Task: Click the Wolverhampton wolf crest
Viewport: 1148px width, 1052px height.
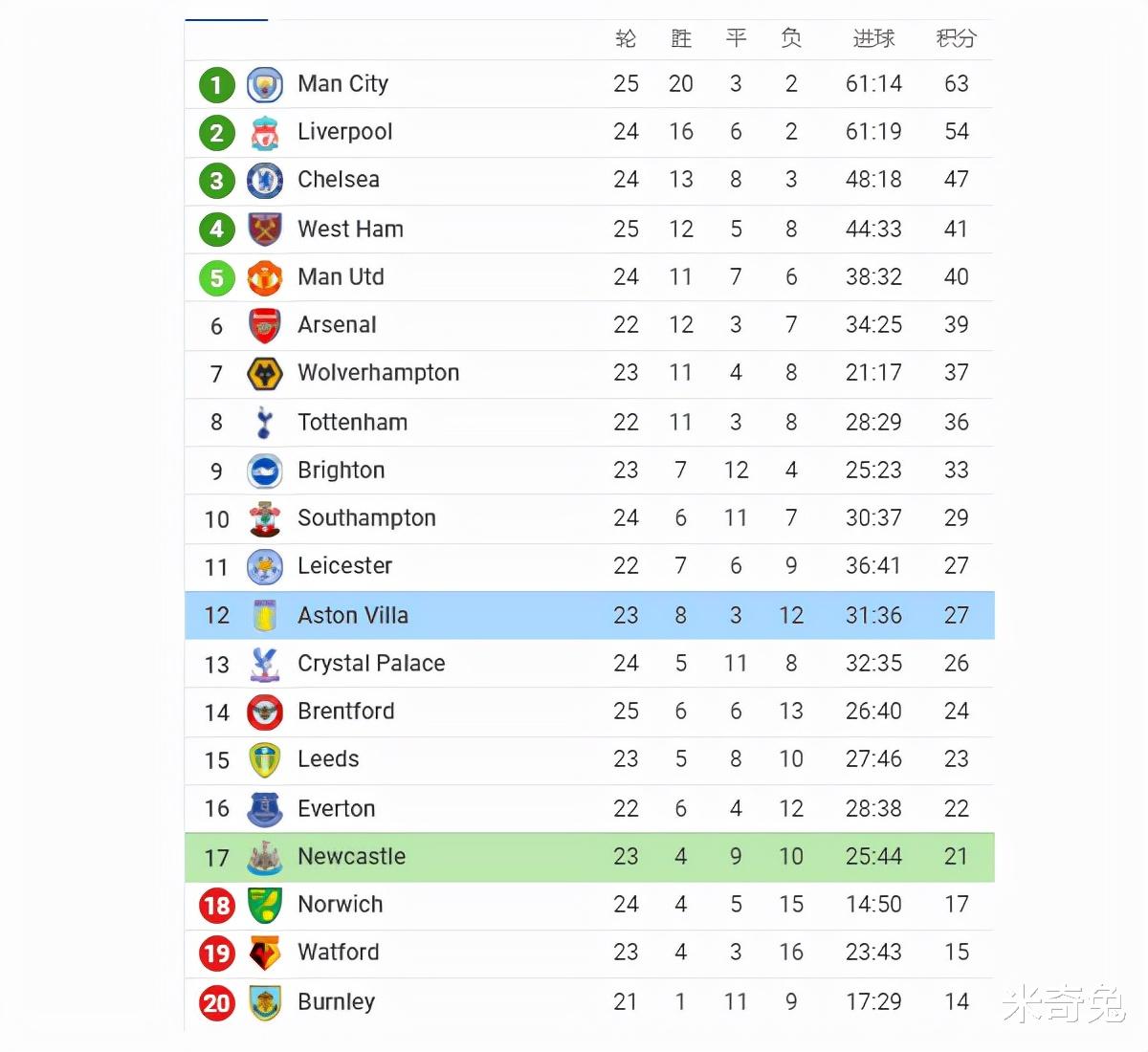Action: pyautogui.click(x=265, y=374)
